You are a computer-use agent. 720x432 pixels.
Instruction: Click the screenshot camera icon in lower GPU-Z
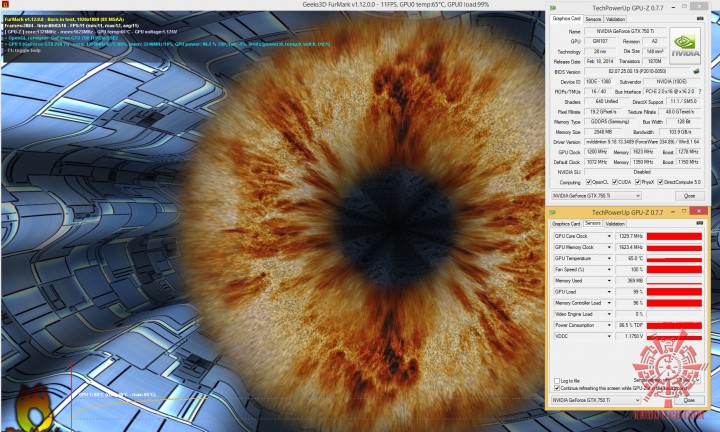(699, 223)
